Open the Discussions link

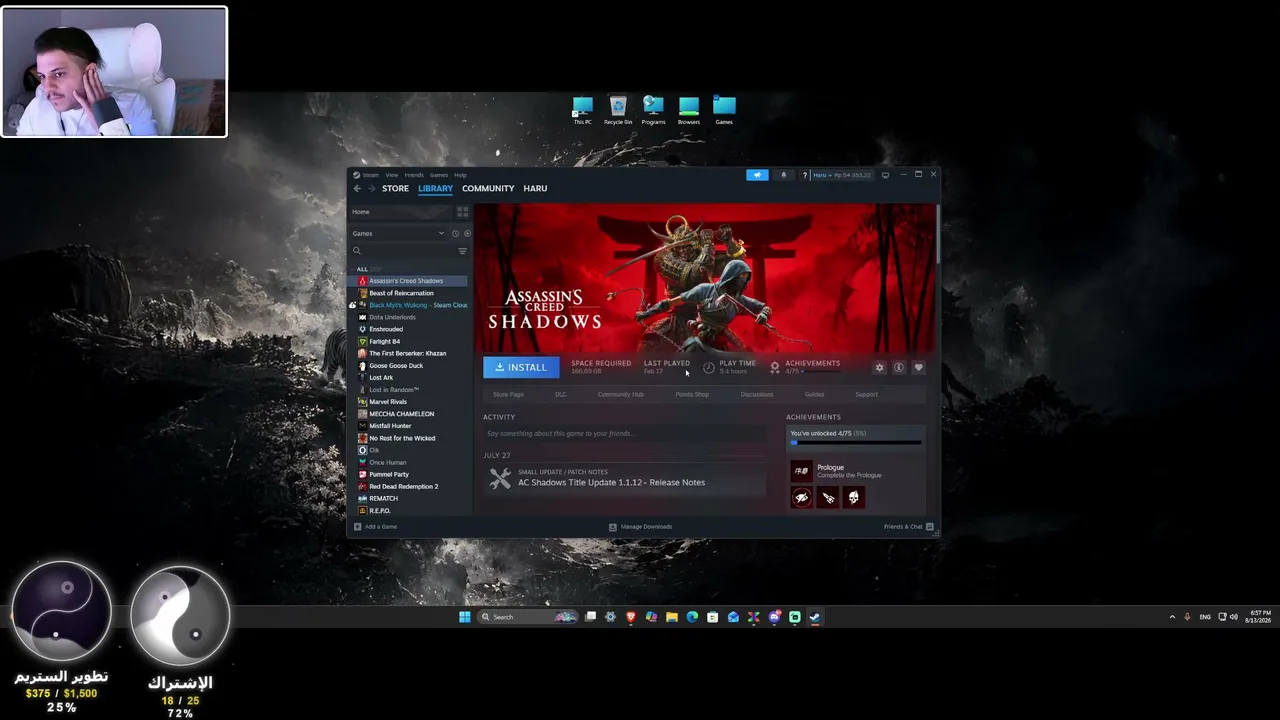pyautogui.click(x=757, y=394)
